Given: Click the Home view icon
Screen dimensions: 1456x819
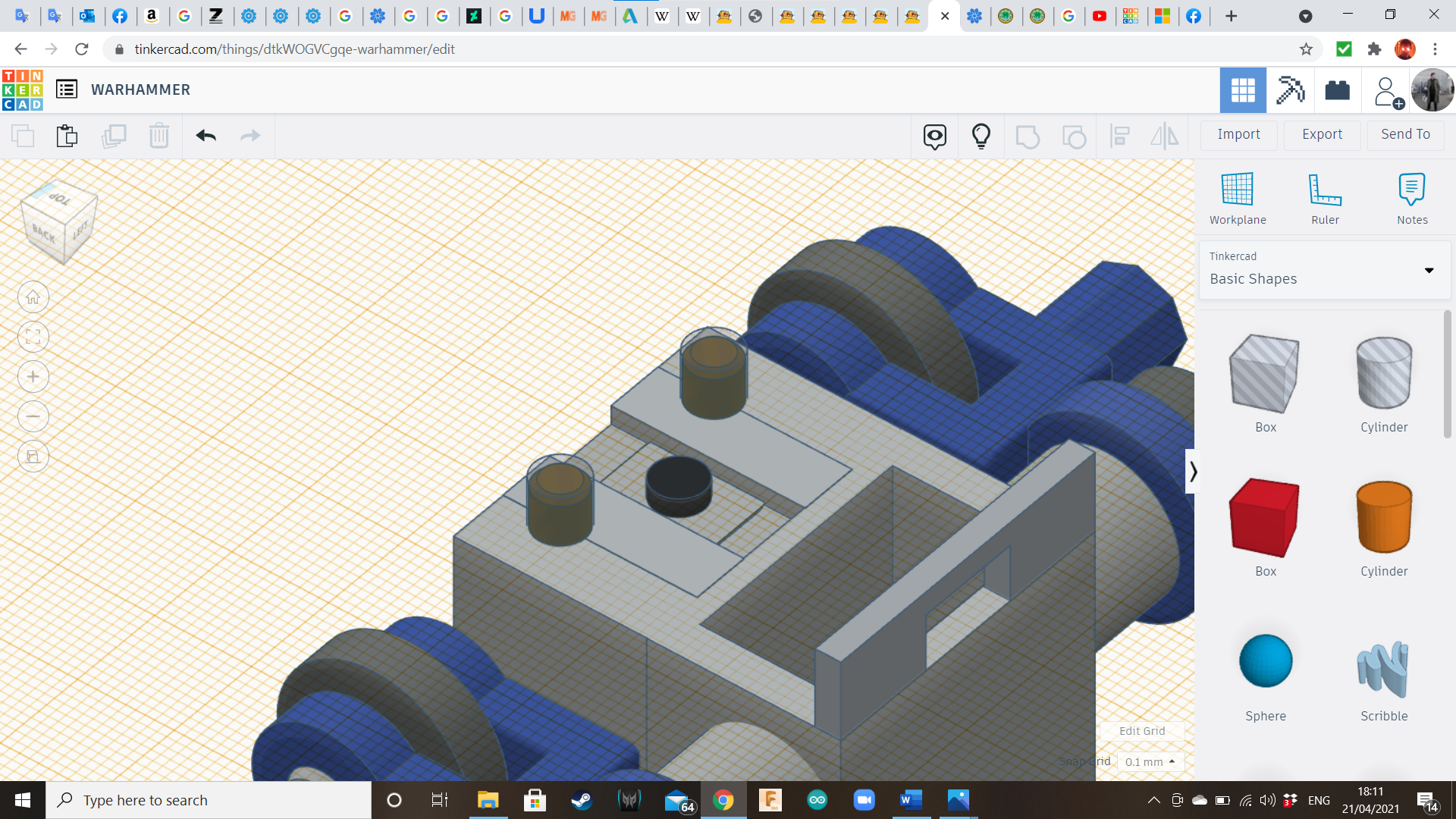Looking at the screenshot, I should pyautogui.click(x=33, y=297).
